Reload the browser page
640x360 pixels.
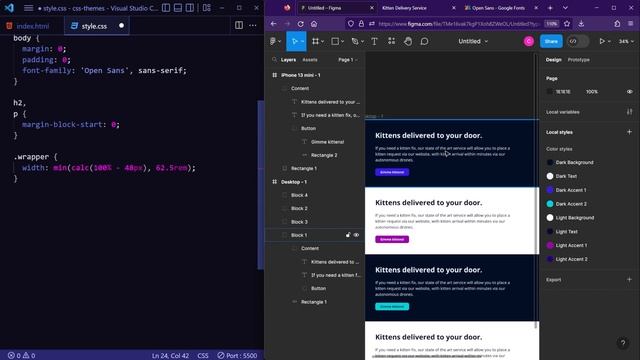300,24
